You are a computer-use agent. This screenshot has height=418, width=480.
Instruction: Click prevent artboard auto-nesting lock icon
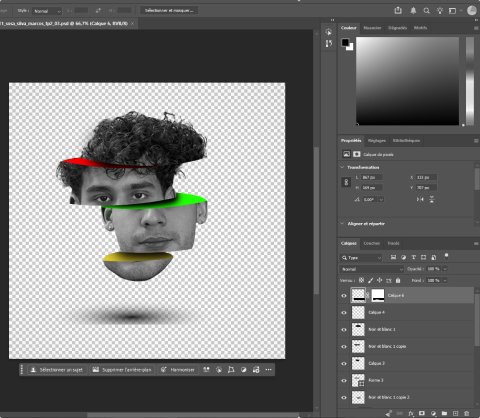point(389,281)
